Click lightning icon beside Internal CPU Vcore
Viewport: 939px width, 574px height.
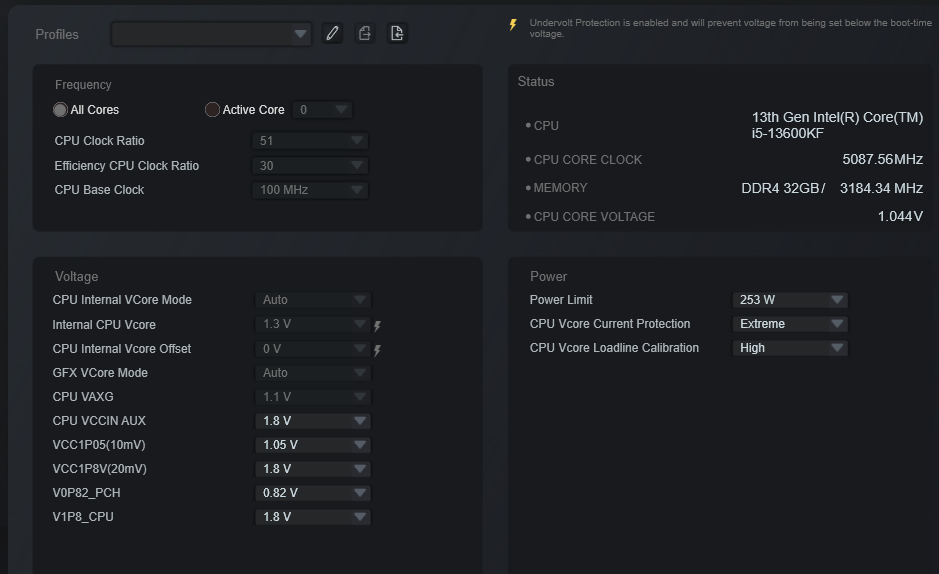378,326
